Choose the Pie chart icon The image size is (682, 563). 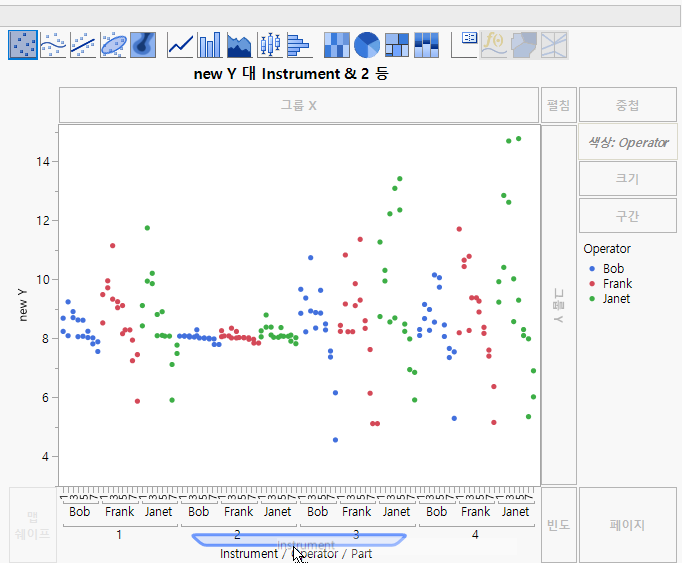click(368, 45)
